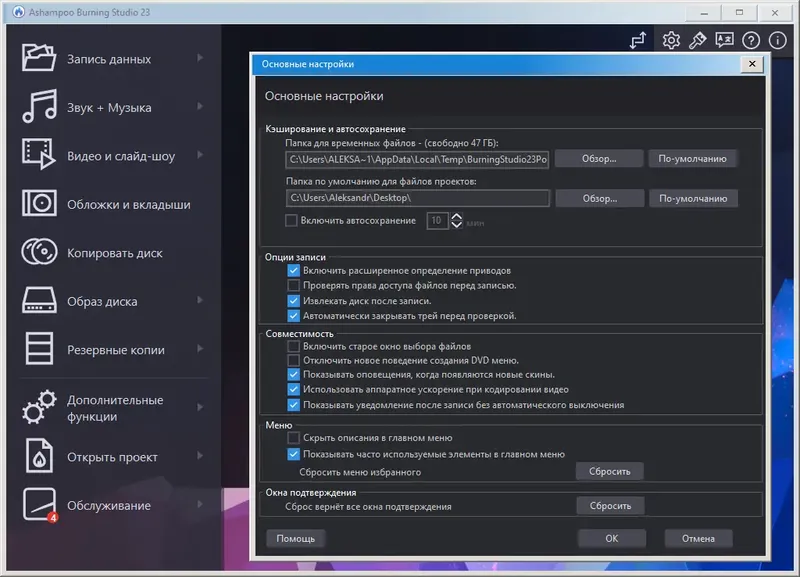Click Сбросить for confirmation windows
The image size is (800, 577).
click(x=611, y=506)
